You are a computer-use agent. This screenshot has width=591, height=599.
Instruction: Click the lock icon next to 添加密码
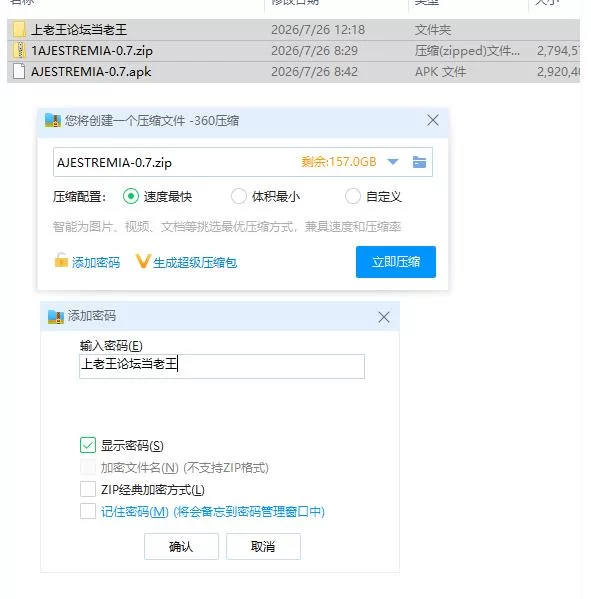(61, 260)
